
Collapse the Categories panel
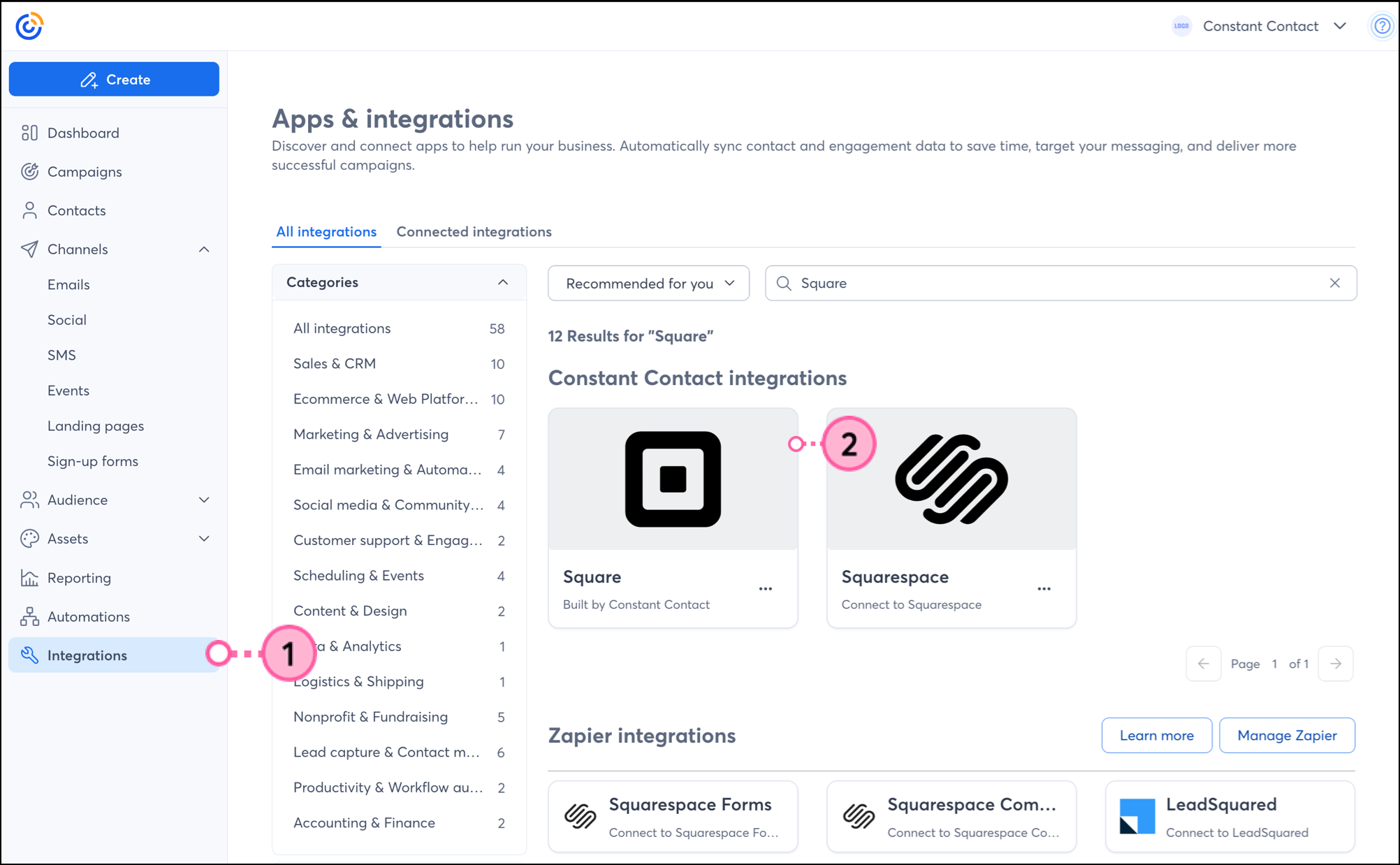click(503, 282)
